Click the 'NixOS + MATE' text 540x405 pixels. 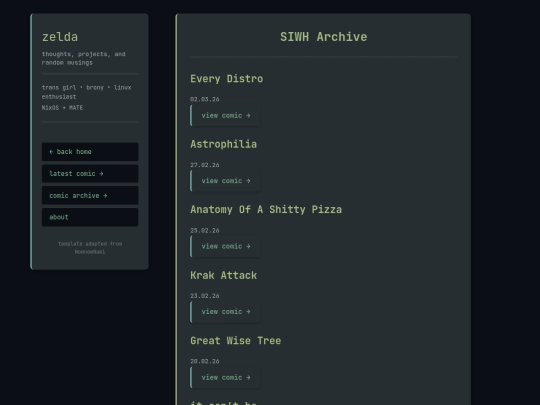pos(62,108)
